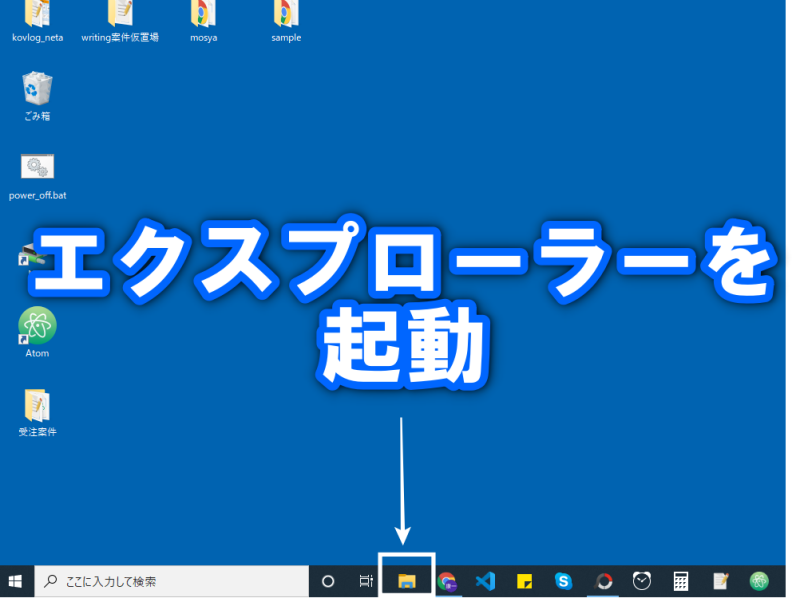Click the green Atom icon in taskbar
Viewport: 800px width, 598px height.
[x=760, y=581]
